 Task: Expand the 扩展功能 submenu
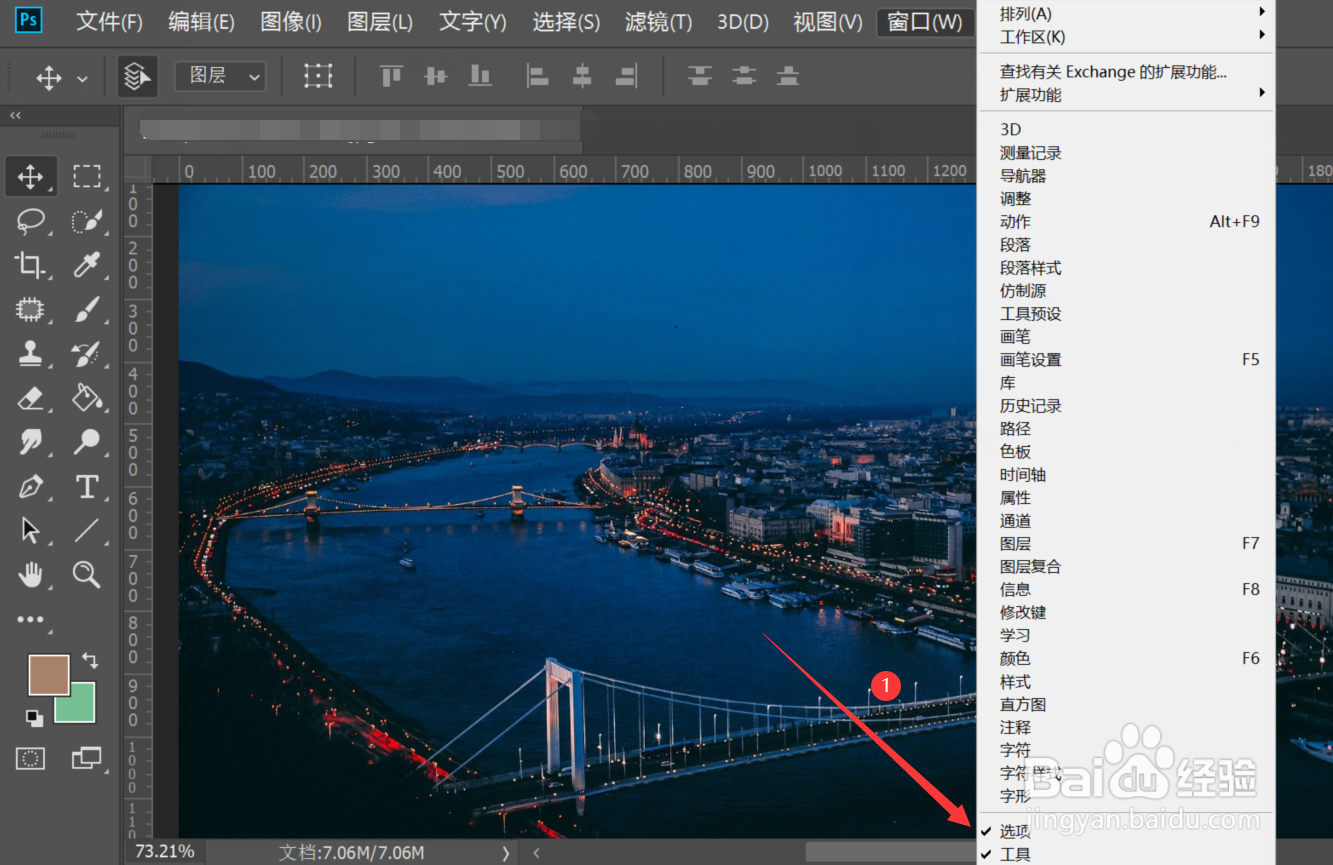click(x=1125, y=95)
